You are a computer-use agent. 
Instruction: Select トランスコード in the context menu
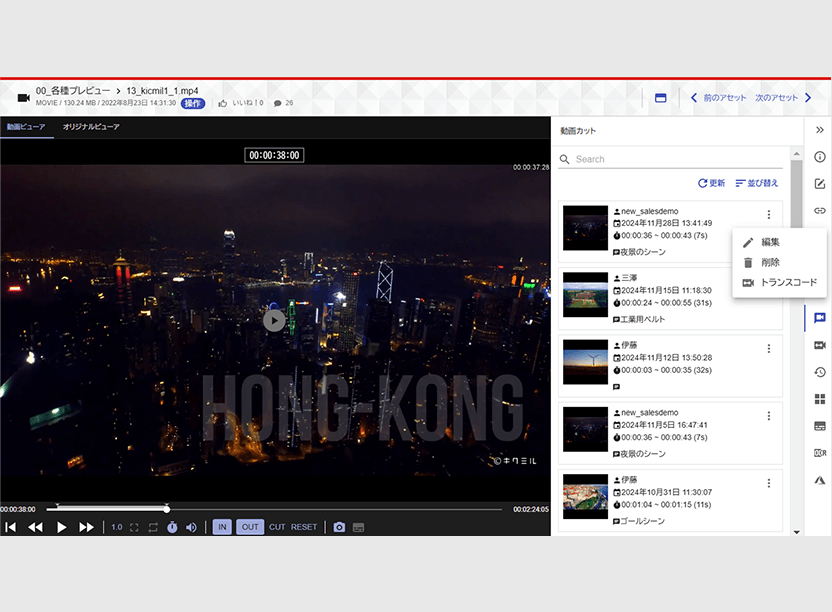[779, 282]
